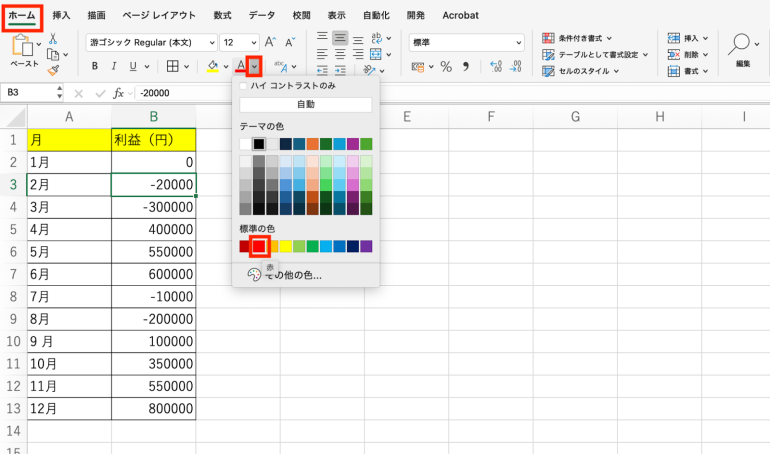The image size is (770, 454).
Task: Switch to the 挿入 tab
Action: tap(61, 15)
